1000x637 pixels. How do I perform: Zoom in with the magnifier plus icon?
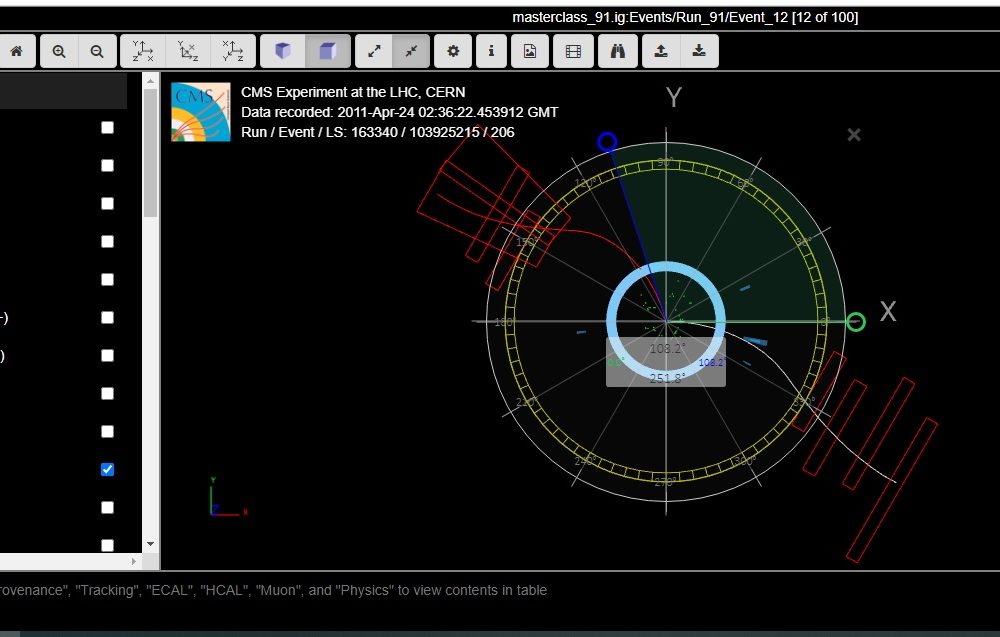[59, 51]
